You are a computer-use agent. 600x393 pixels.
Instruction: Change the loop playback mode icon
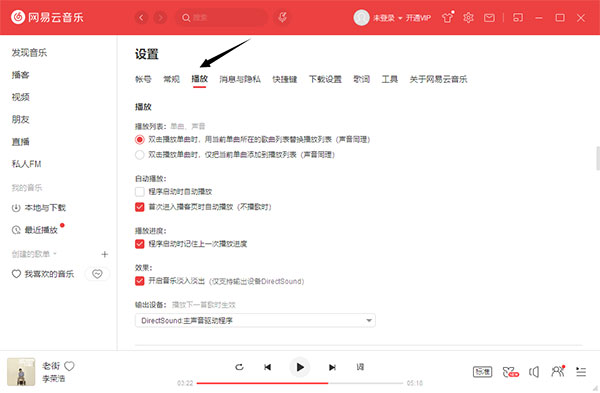click(240, 367)
